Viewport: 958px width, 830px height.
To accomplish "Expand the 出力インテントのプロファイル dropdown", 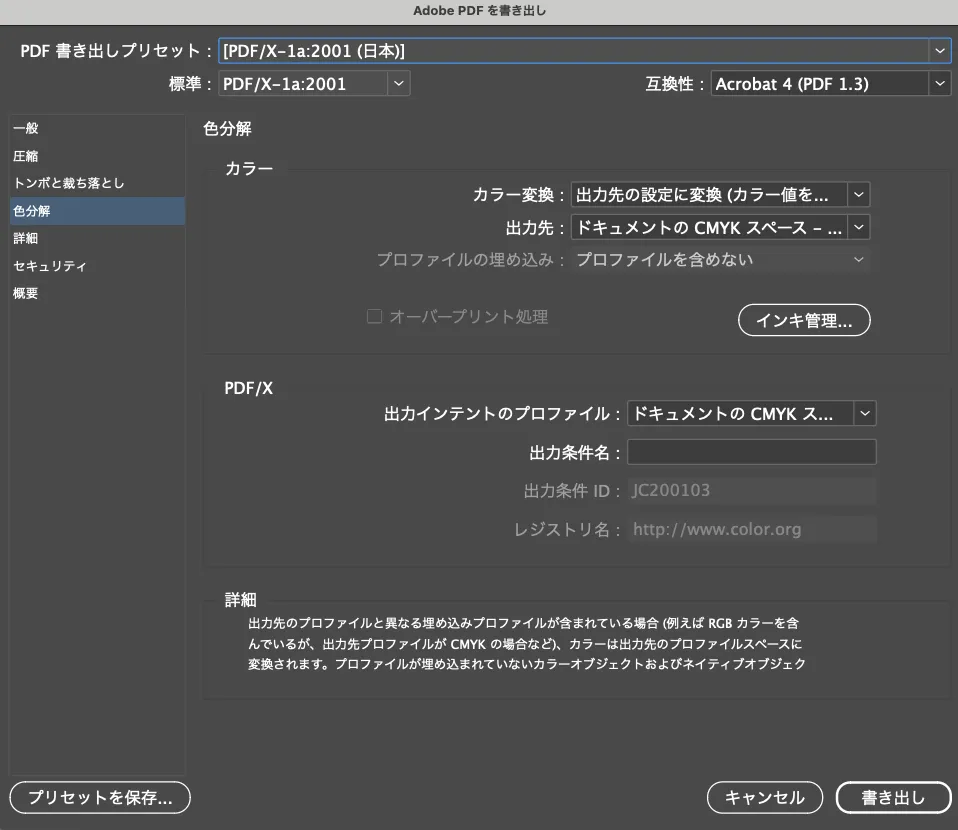I will 864,413.
